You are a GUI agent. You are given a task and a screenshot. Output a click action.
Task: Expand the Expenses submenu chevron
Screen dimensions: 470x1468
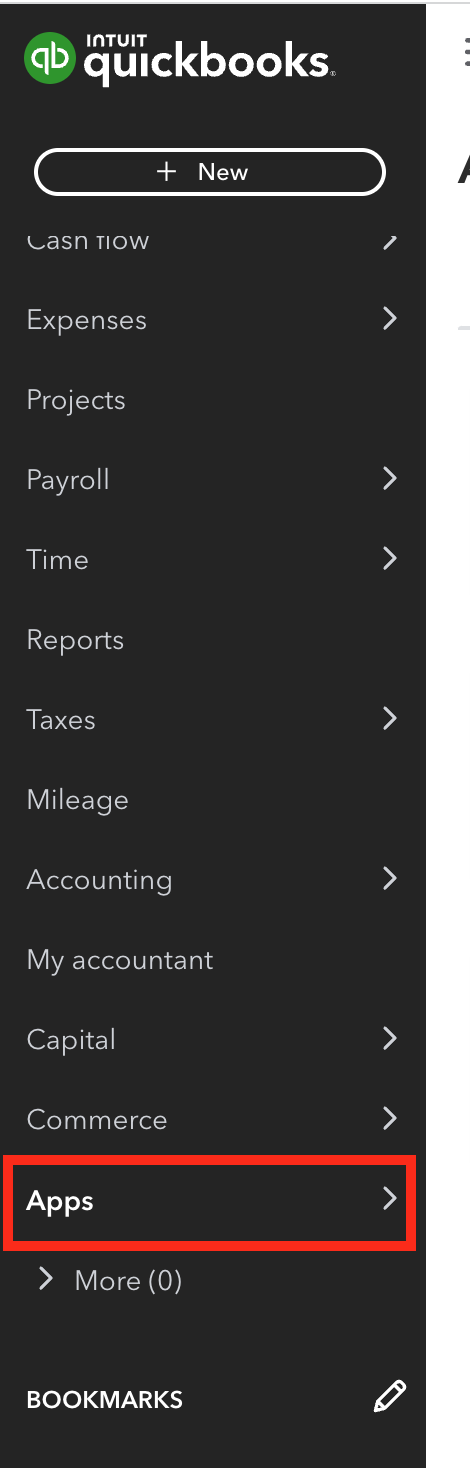(x=390, y=319)
